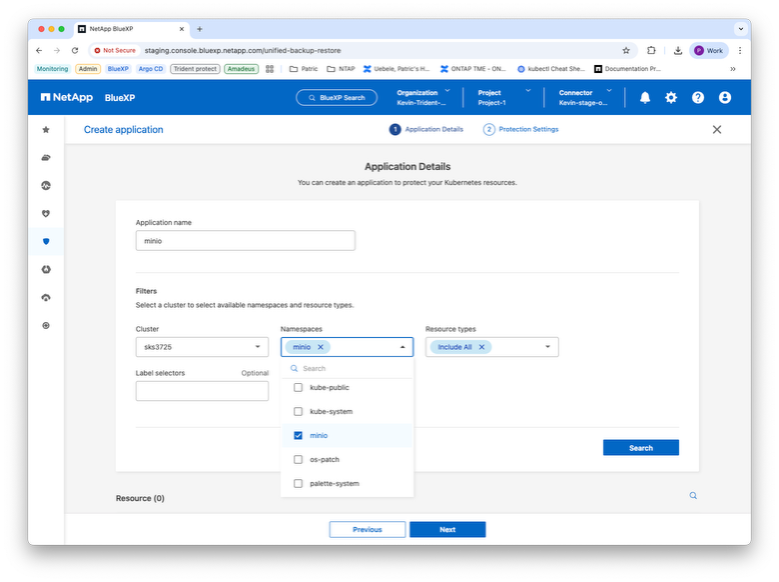This screenshot has height=582, width=779.
Task: Open the mobility cloud sidebar icon
Action: (x=46, y=298)
